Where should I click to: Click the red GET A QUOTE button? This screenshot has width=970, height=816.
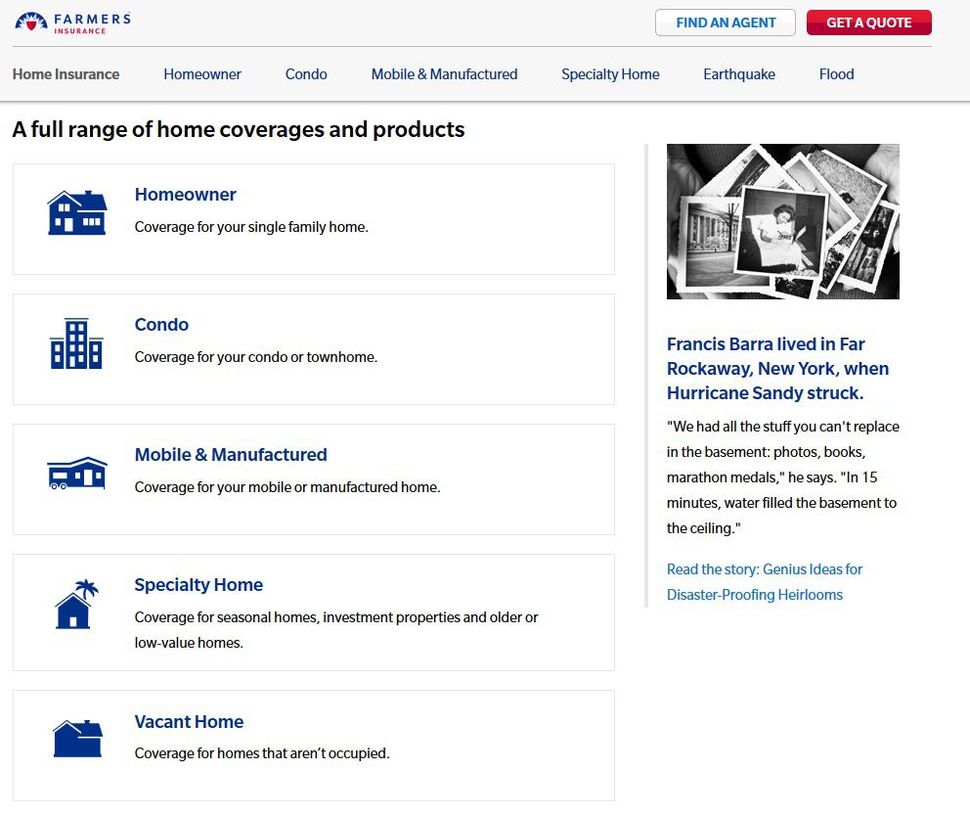(868, 22)
